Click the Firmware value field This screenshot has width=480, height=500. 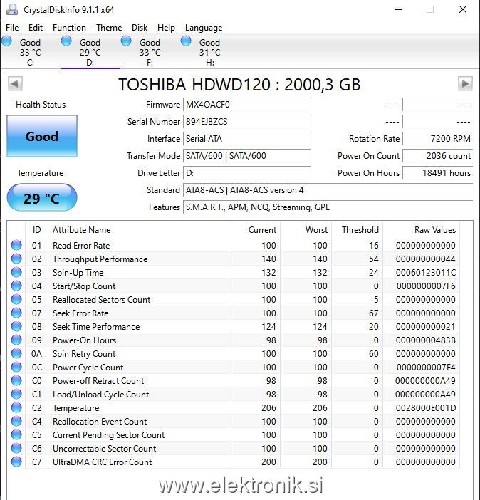click(247, 105)
